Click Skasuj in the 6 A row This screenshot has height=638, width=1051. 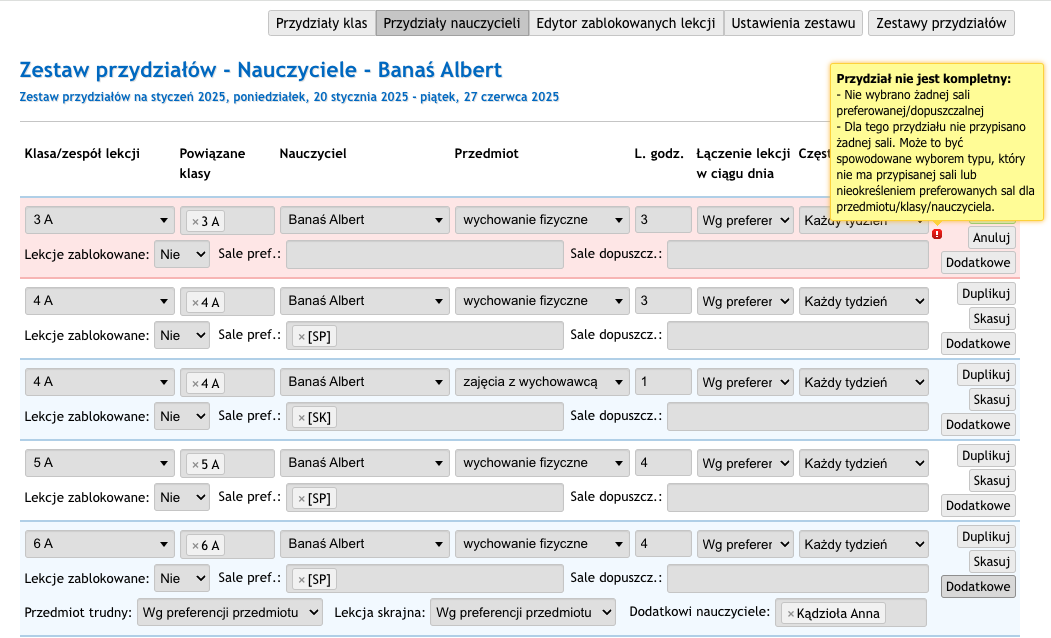991,562
